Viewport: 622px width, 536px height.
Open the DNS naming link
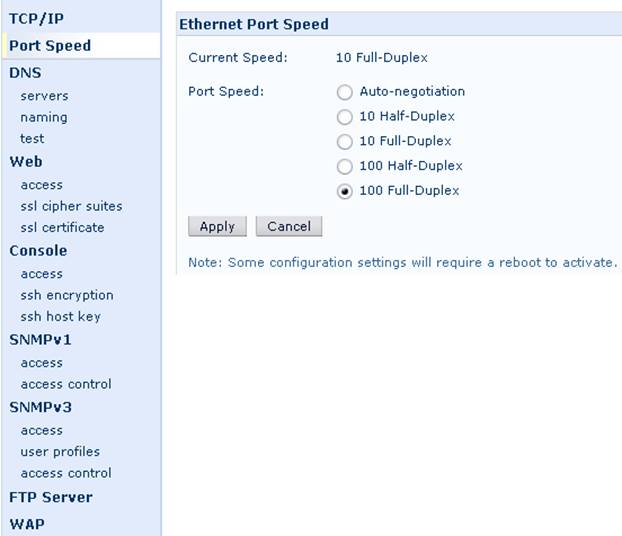coord(44,117)
